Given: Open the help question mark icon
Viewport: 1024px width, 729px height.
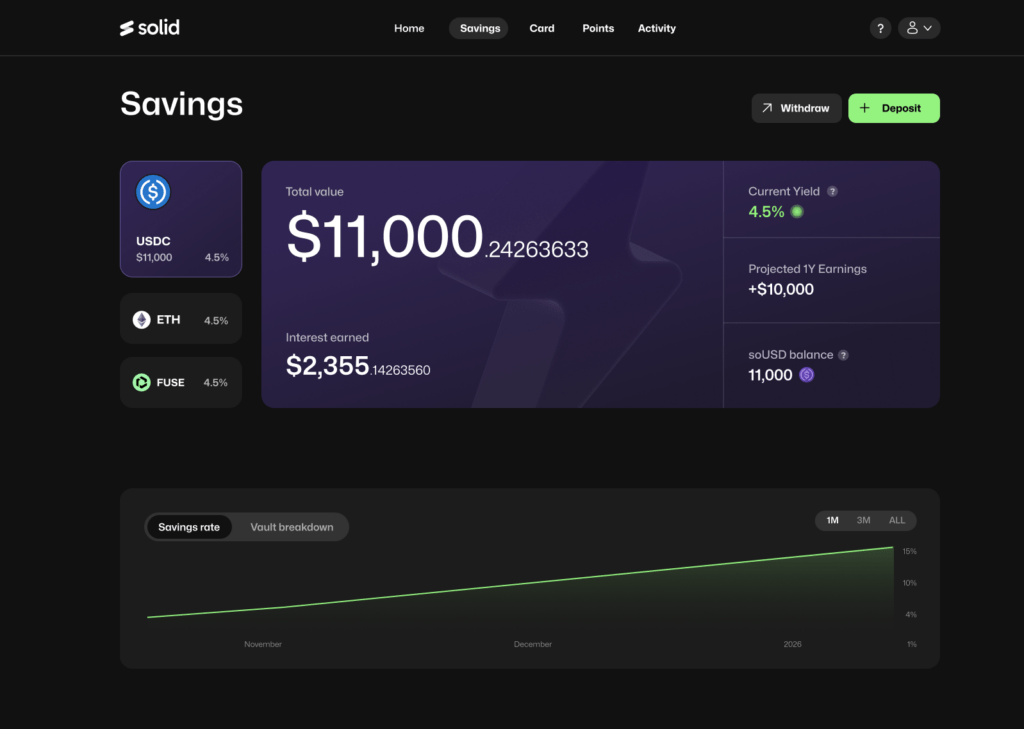Looking at the screenshot, I should [880, 28].
